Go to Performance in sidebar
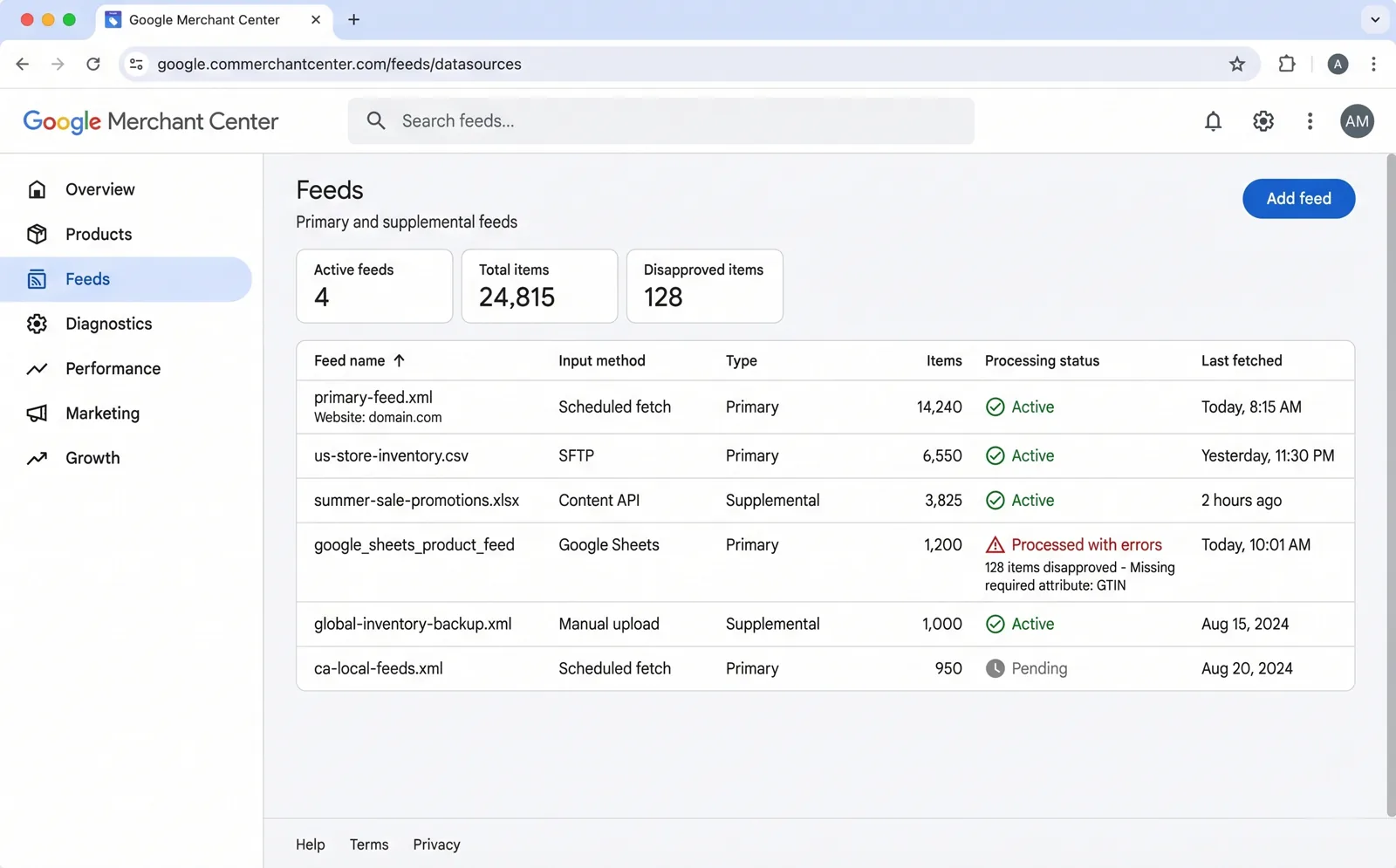 pos(127,369)
